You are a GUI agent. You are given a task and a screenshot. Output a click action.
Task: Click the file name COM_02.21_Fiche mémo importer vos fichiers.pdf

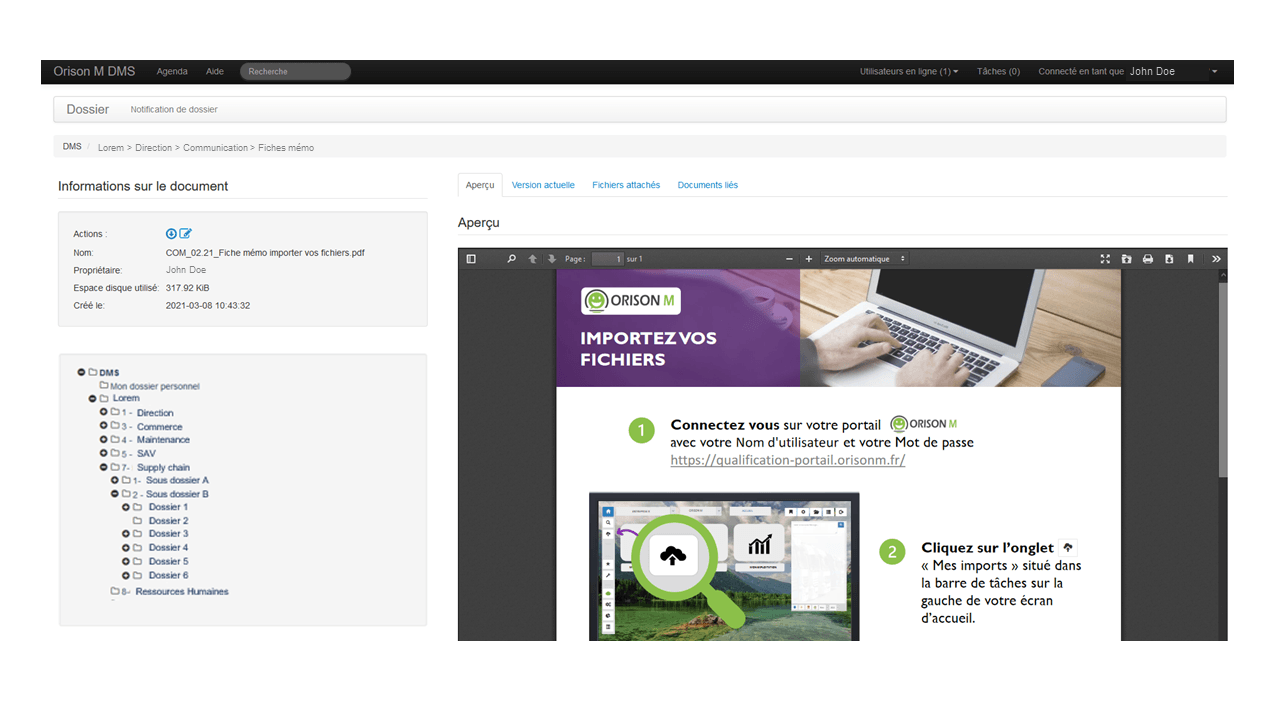(265, 253)
